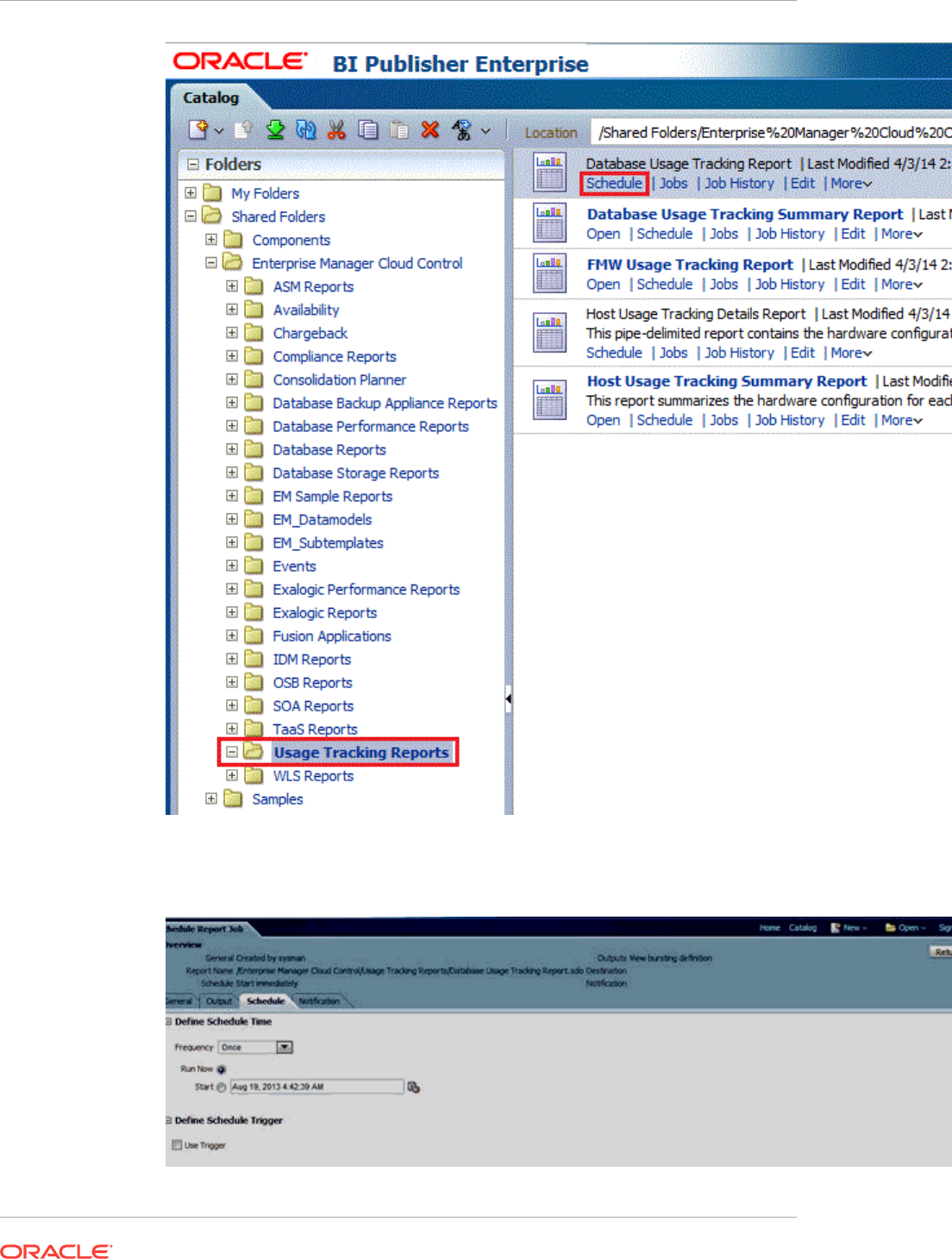Viewport: 952px width, 1259px height.
Task: Click the panel splitter collapse arrow
Action: click(509, 698)
